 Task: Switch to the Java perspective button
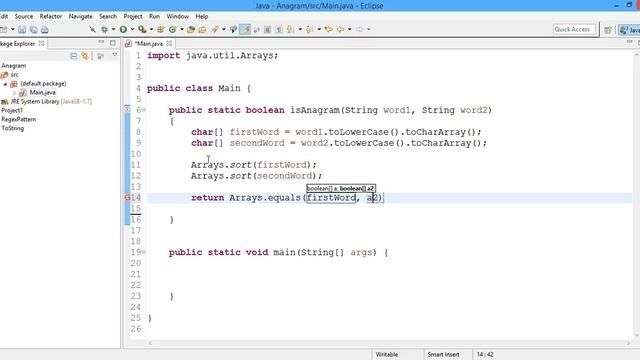[629, 29]
